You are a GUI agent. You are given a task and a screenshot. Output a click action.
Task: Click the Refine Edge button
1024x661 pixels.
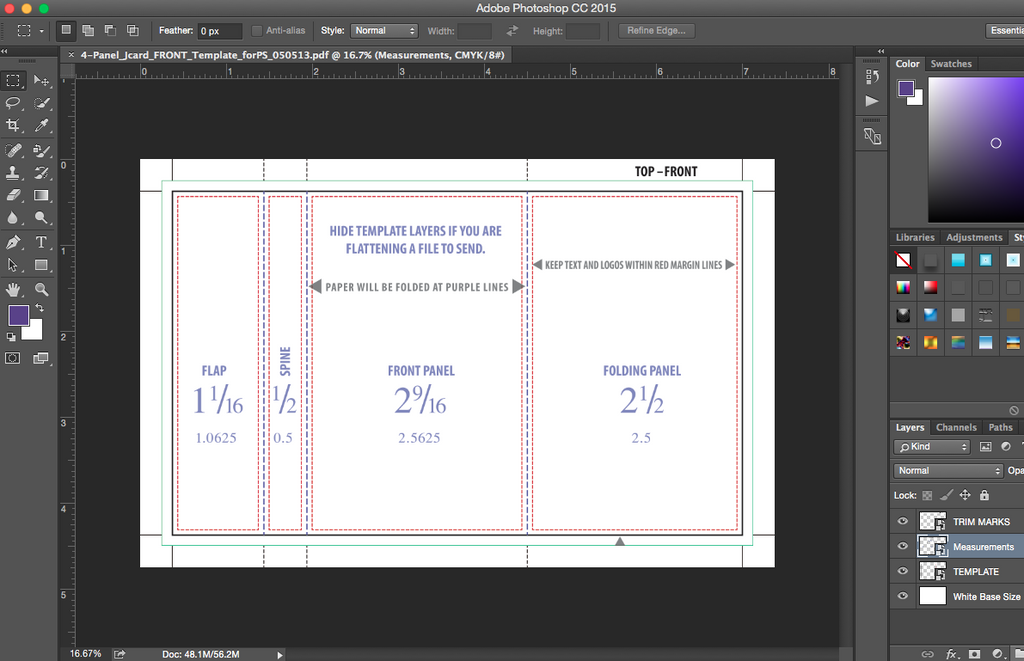click(656, 31)
